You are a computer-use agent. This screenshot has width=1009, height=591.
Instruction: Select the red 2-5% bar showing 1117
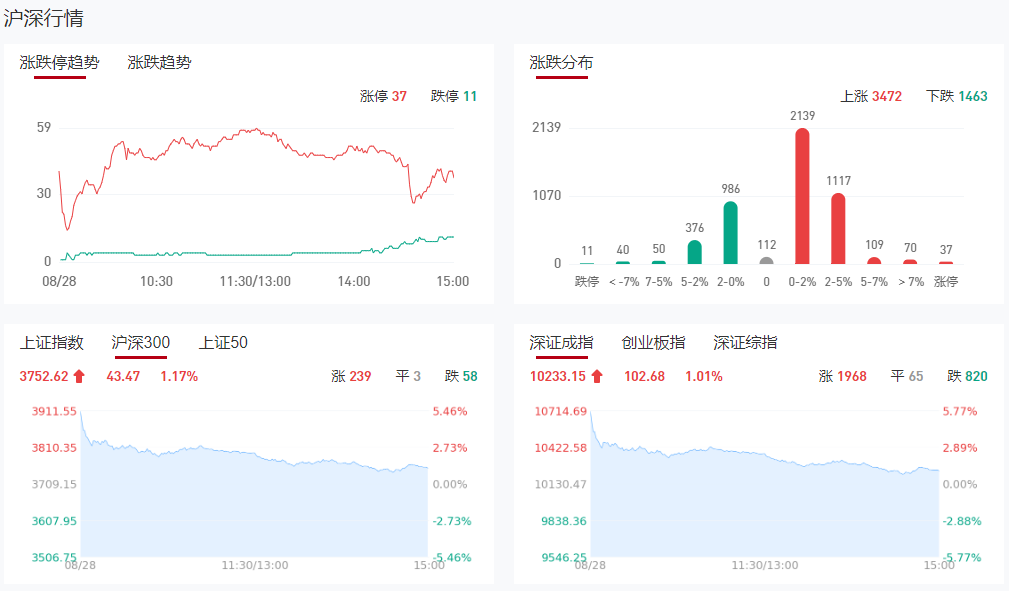point(838,229)
